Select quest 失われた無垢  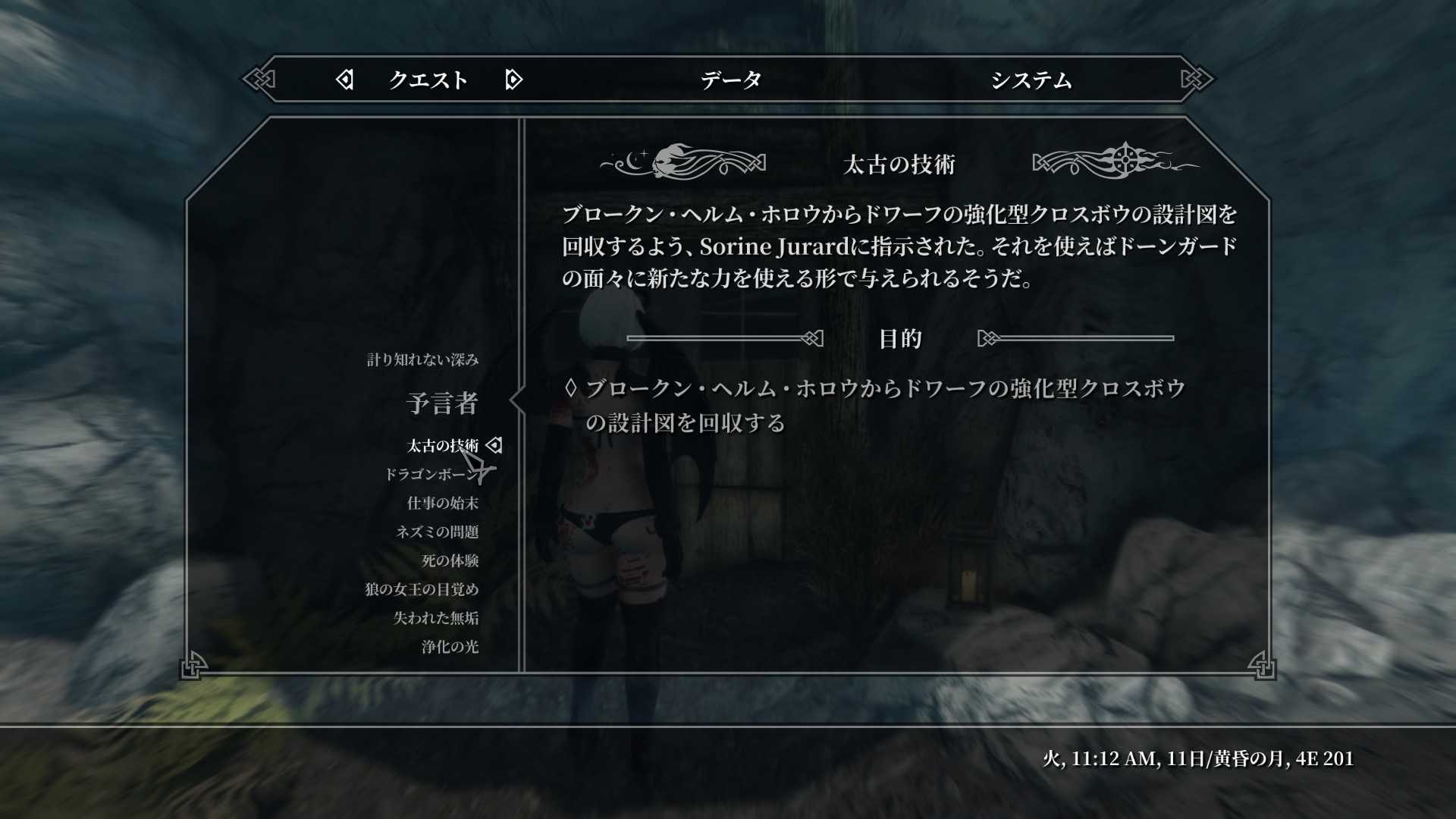pos(436,618)
